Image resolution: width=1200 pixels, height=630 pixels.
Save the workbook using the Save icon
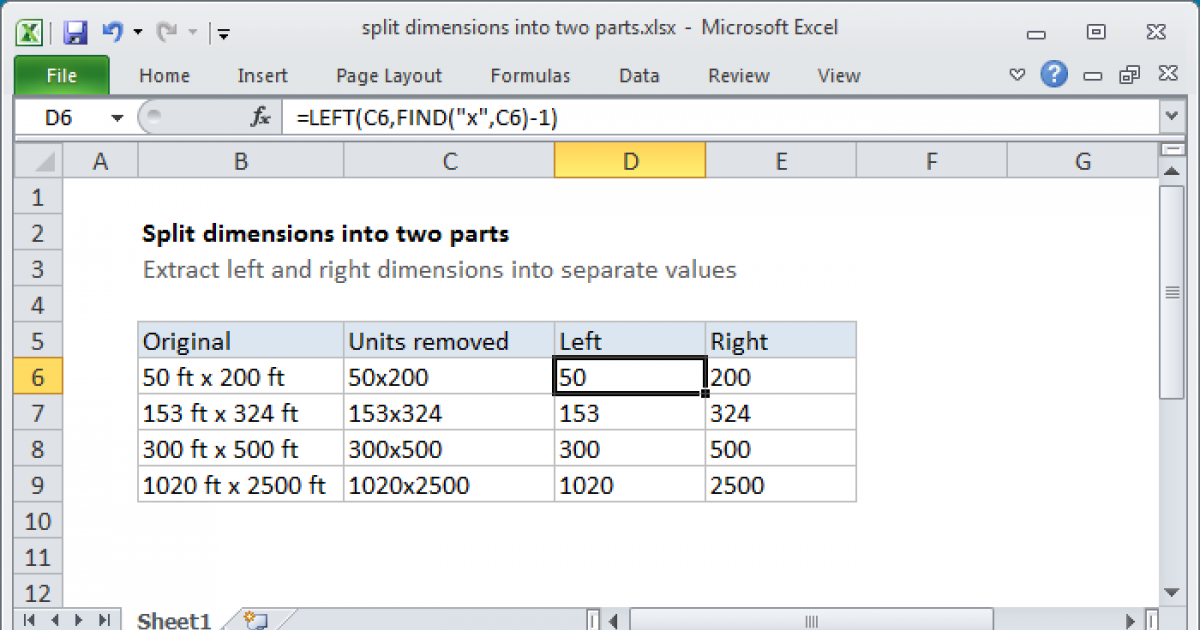click(74, 32)
